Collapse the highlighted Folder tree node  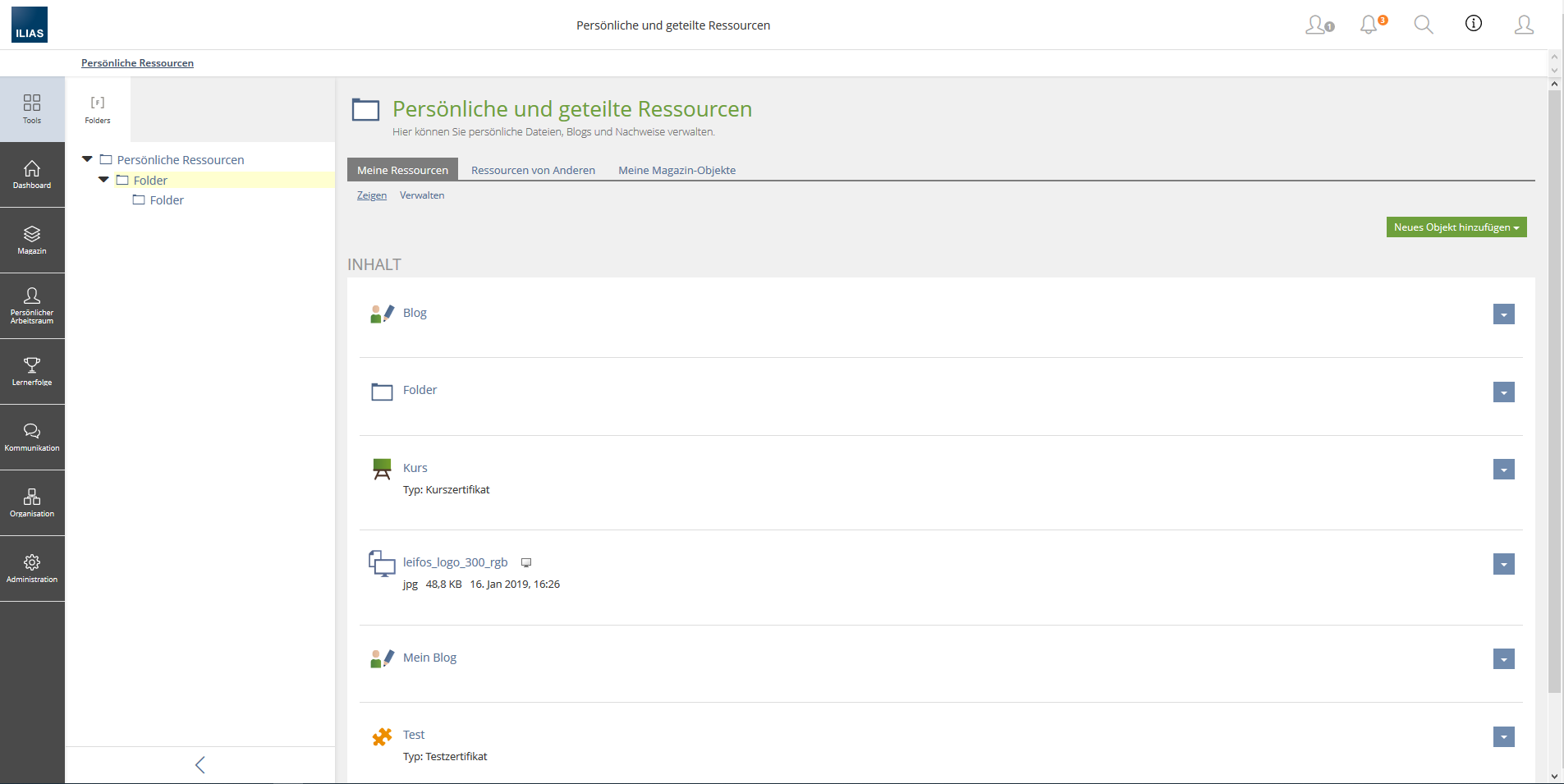pos(103,180)
